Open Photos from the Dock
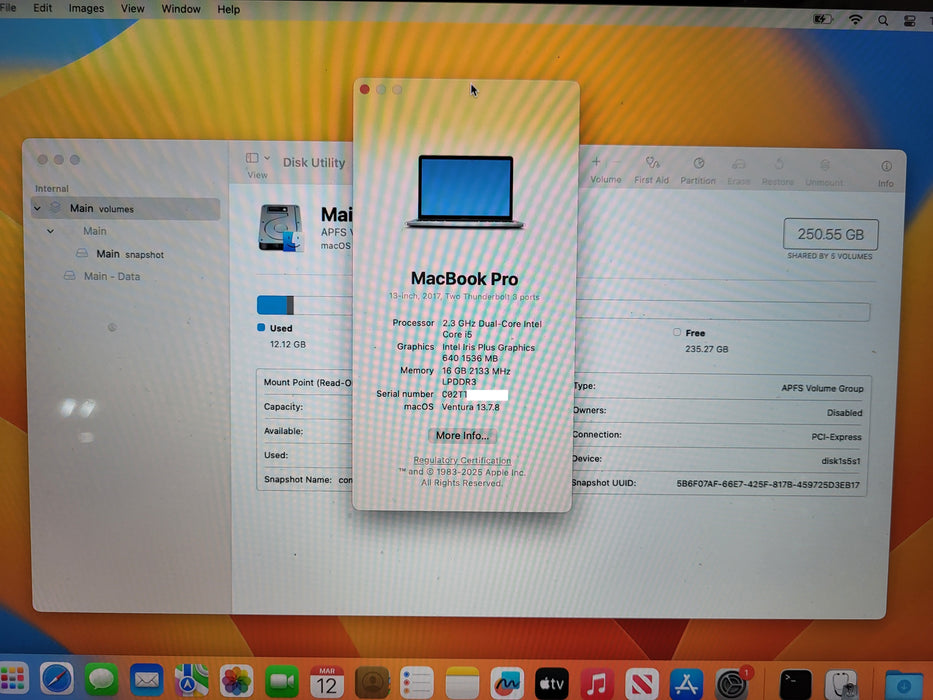 click(x=236, y=680)
